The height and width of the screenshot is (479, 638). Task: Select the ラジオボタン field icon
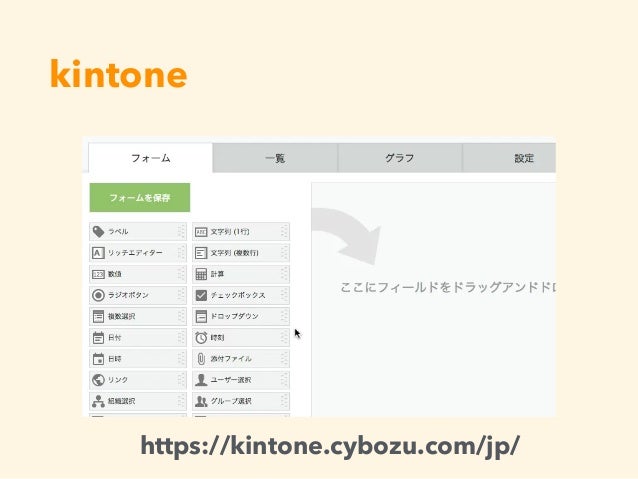[98, 295]
